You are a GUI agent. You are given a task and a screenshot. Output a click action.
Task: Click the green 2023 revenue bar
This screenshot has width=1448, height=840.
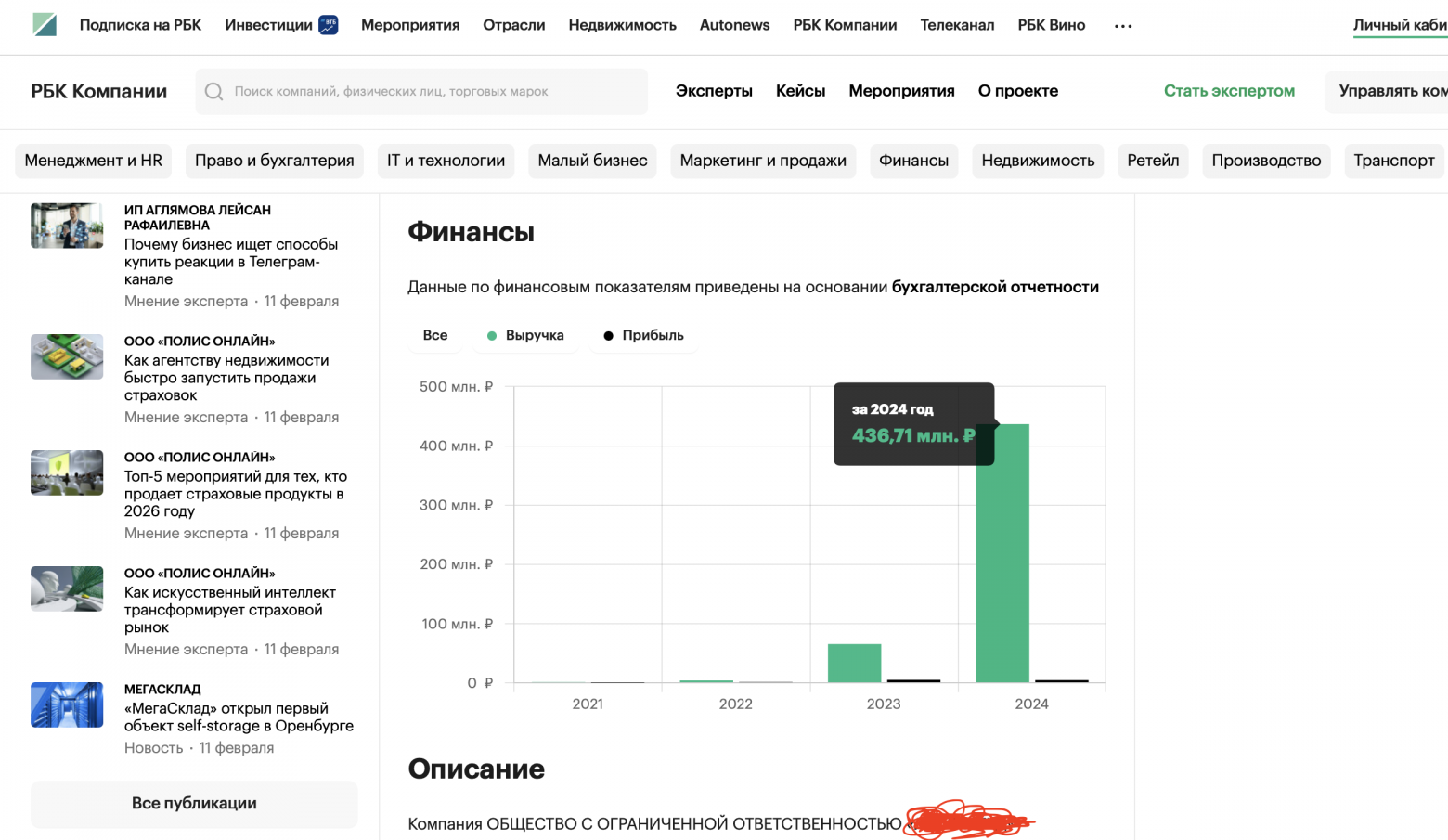pos(854,663)
